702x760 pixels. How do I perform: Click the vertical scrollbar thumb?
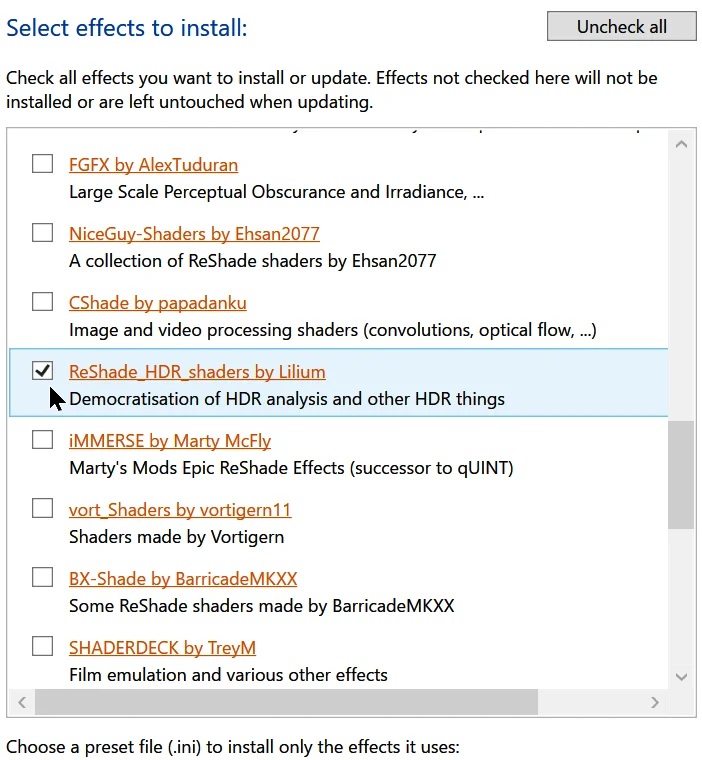681,475
